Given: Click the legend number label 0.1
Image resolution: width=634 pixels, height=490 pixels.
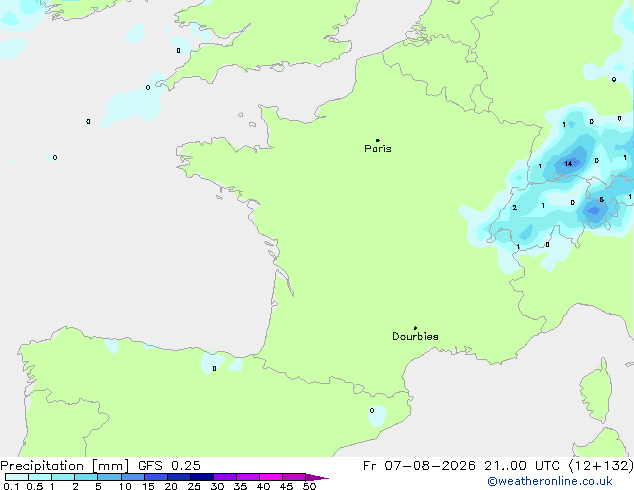Looking at the screenshot, I should (x=11, y=486).
